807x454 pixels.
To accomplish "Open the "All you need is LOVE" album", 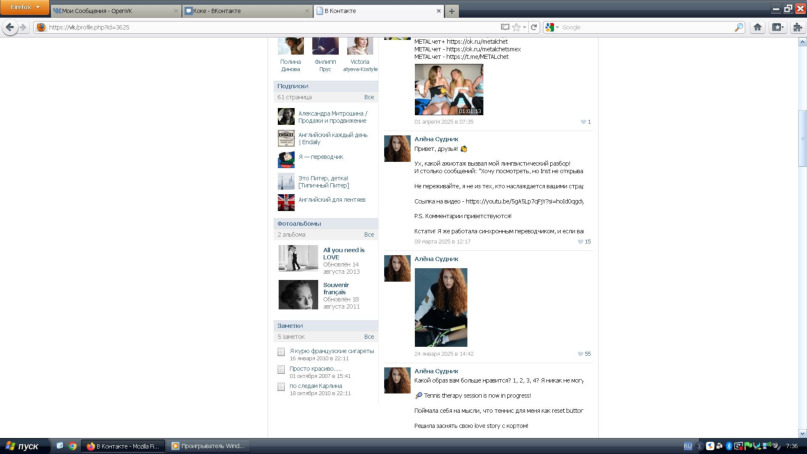I will [x=344, y=253].
